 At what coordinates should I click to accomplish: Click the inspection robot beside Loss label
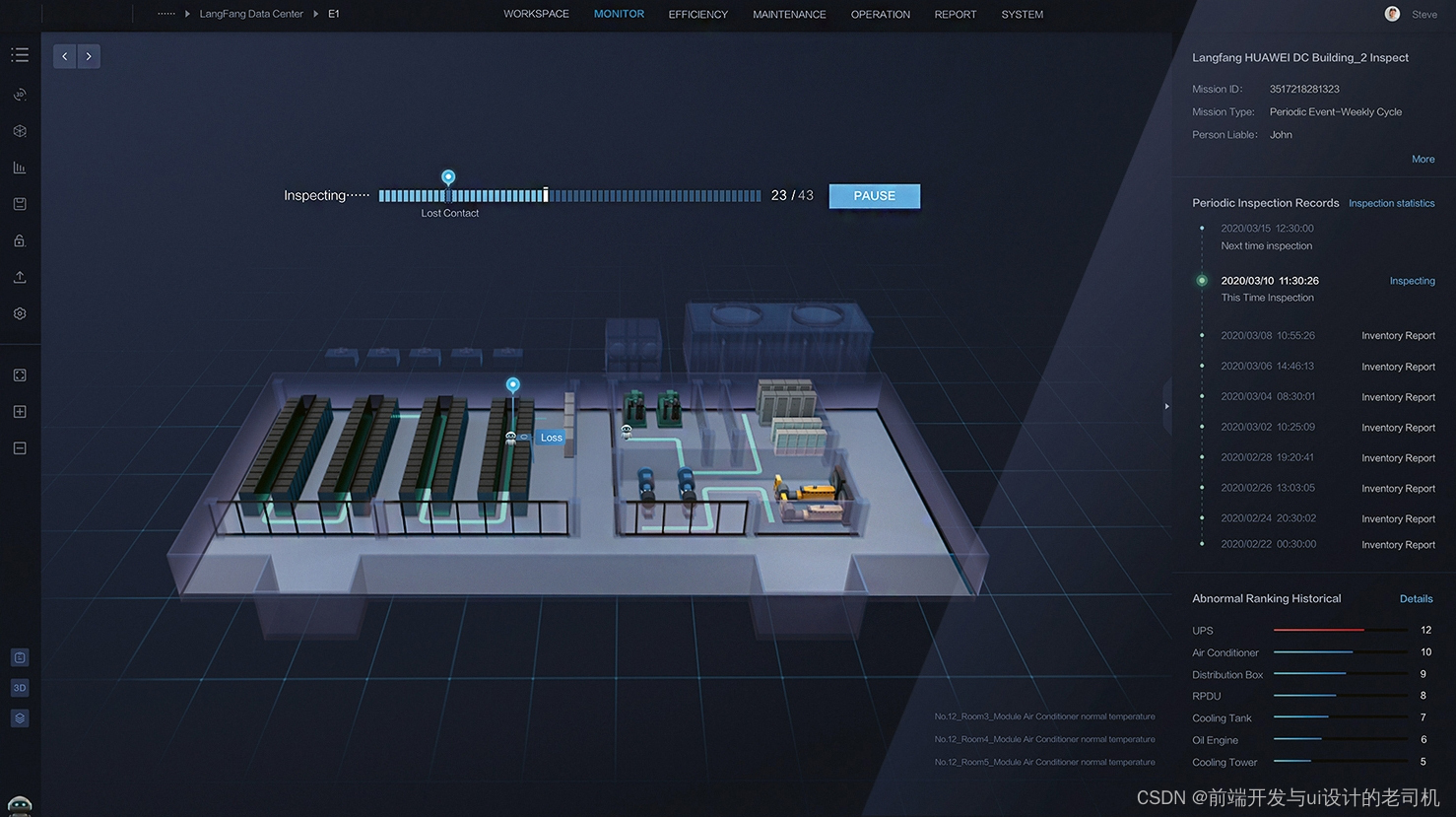[x=510, y=438]
